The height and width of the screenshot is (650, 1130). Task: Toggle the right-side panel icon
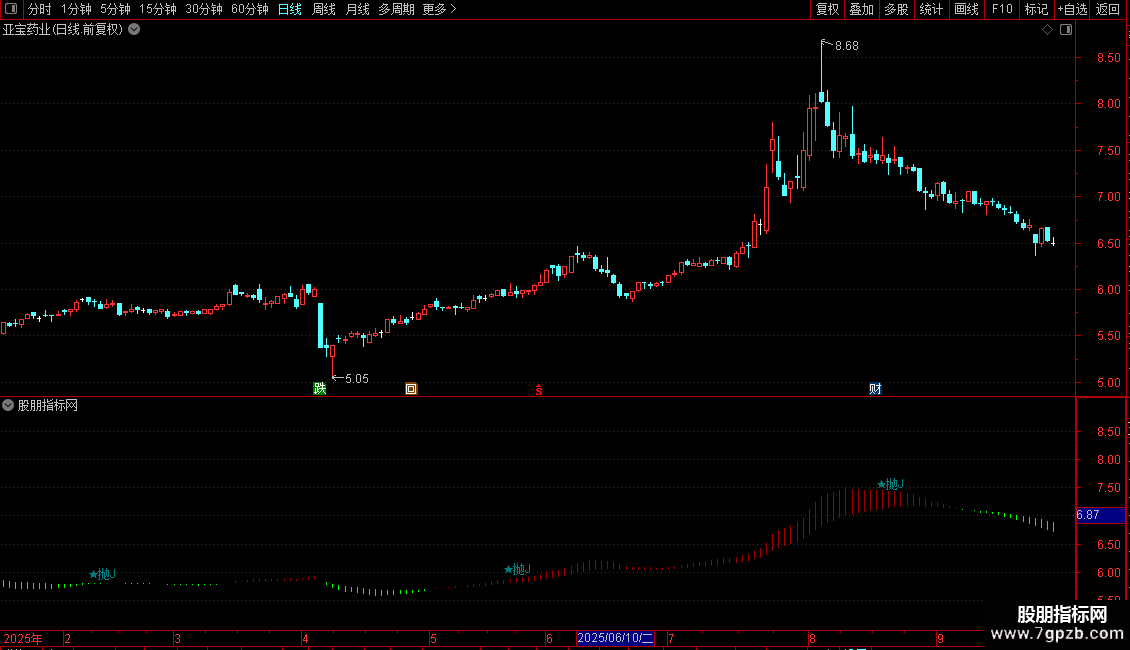[1066, 30]
